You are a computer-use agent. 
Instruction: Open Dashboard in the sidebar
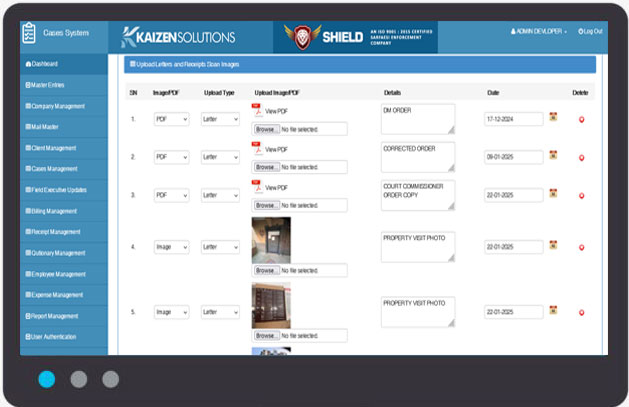click(64, 64)
